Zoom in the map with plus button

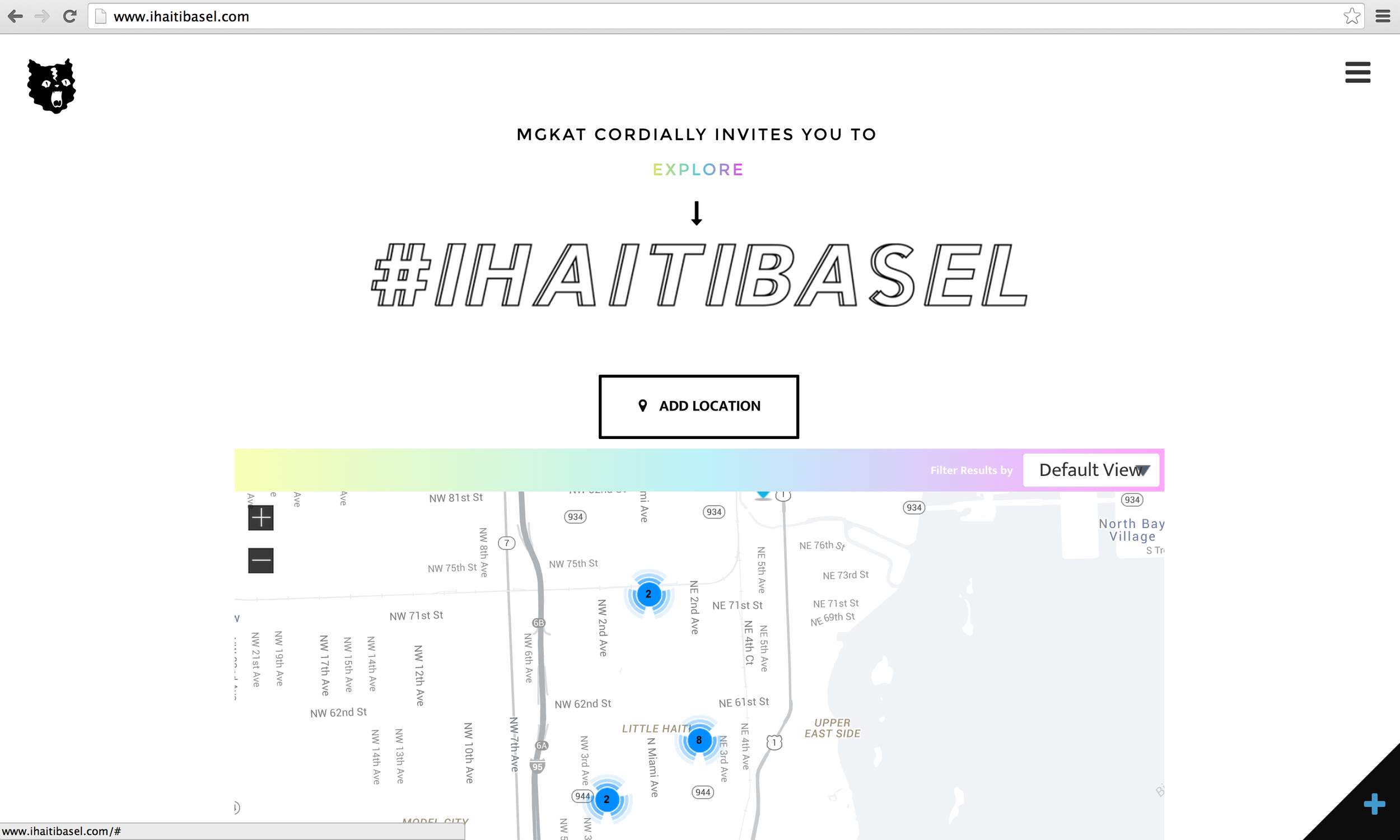(261, 518)
